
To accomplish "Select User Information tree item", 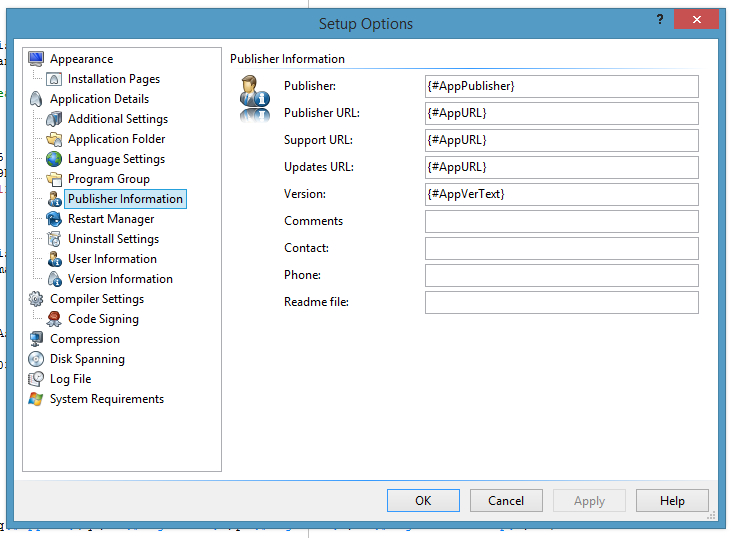I will [x=112, y=259].
